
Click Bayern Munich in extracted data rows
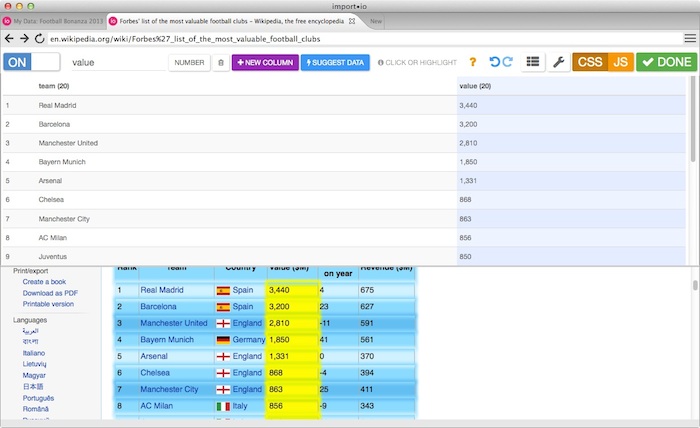pyautogui.click(x=62, y=162)
